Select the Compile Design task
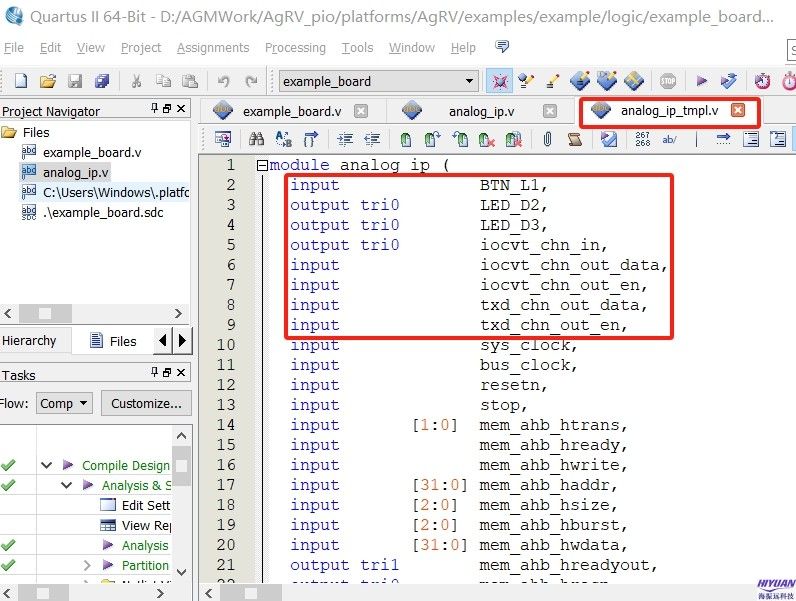Image resolution: width=796 pixels, height=601 pixels. pos(125,465)
